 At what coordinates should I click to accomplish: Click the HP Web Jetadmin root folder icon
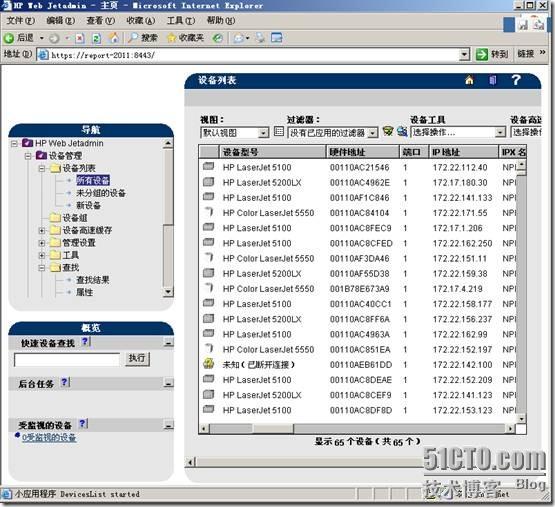28,143
